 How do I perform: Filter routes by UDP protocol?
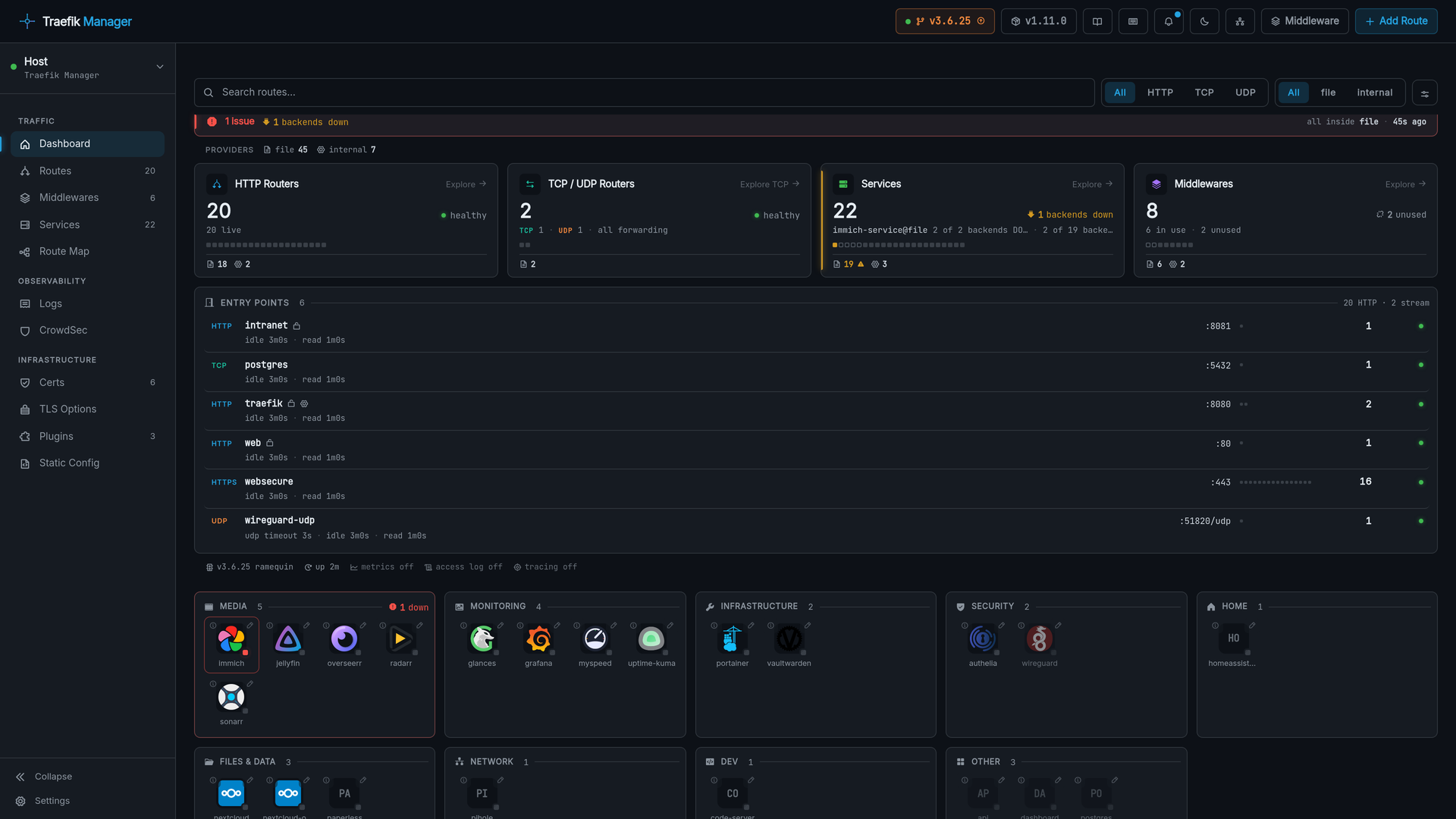(x=1245, y=93)
